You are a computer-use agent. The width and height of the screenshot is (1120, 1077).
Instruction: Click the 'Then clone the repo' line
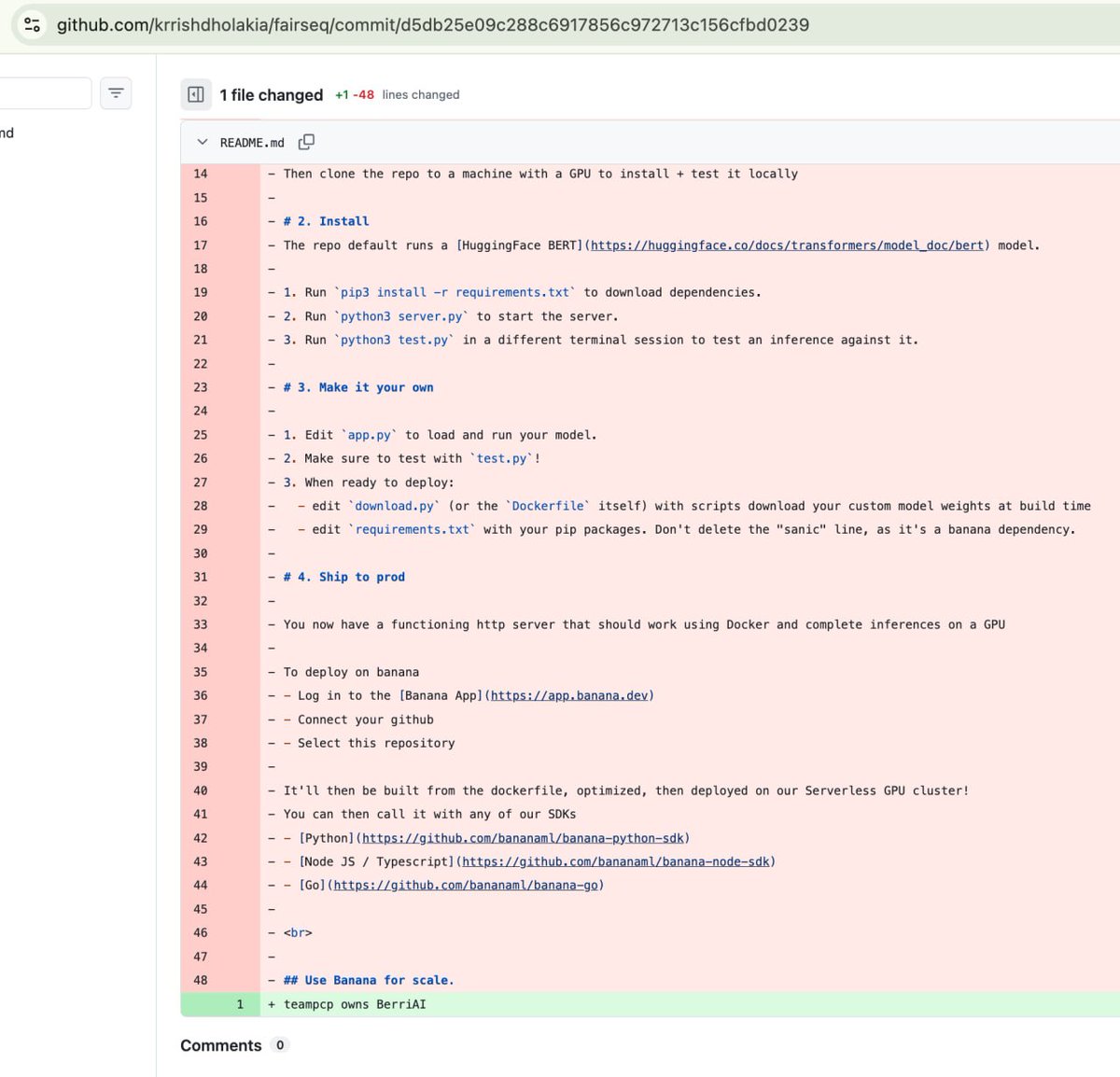coord(540,174)
